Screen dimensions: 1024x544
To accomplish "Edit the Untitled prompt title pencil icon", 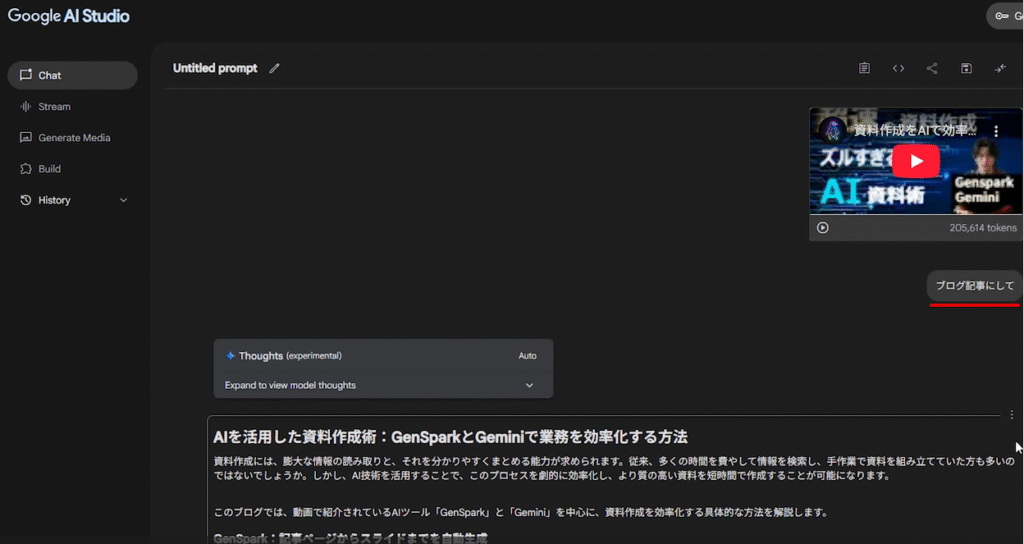I will [x=274, y=68].
